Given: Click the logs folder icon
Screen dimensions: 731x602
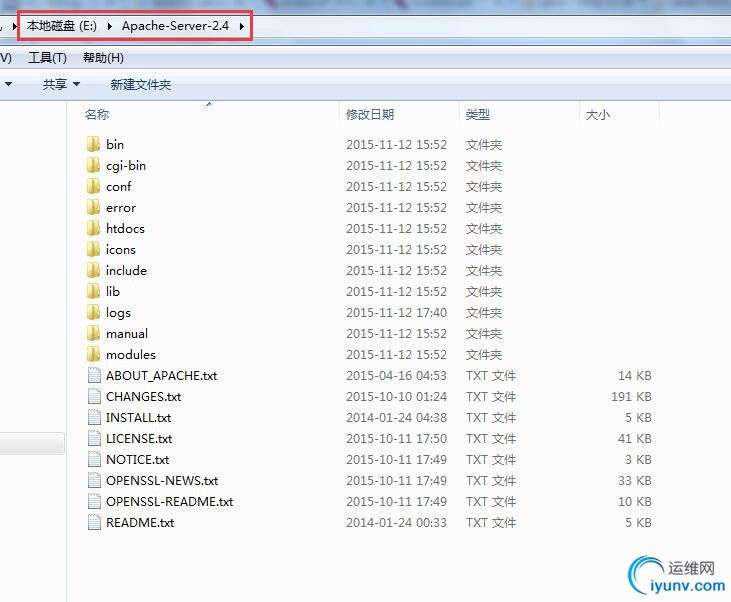Looking at the screenshot, I should 93,312.
